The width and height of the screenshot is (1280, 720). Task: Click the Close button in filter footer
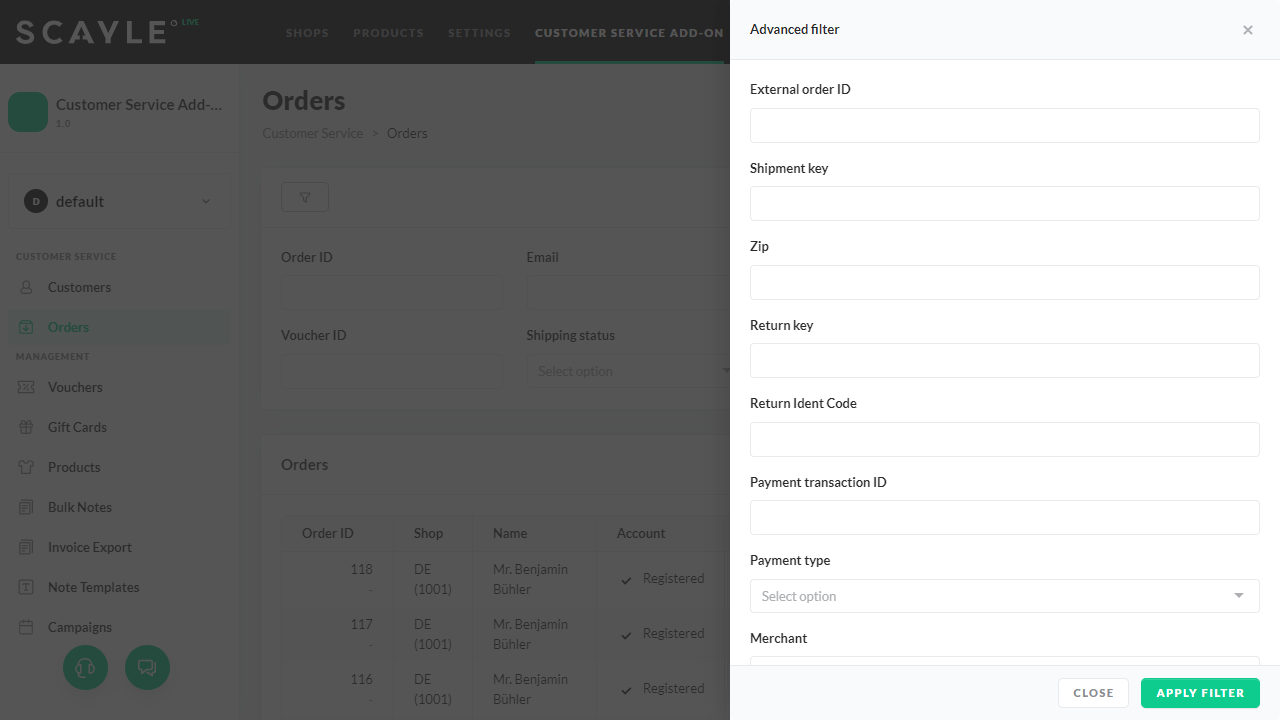(1092, 693)
